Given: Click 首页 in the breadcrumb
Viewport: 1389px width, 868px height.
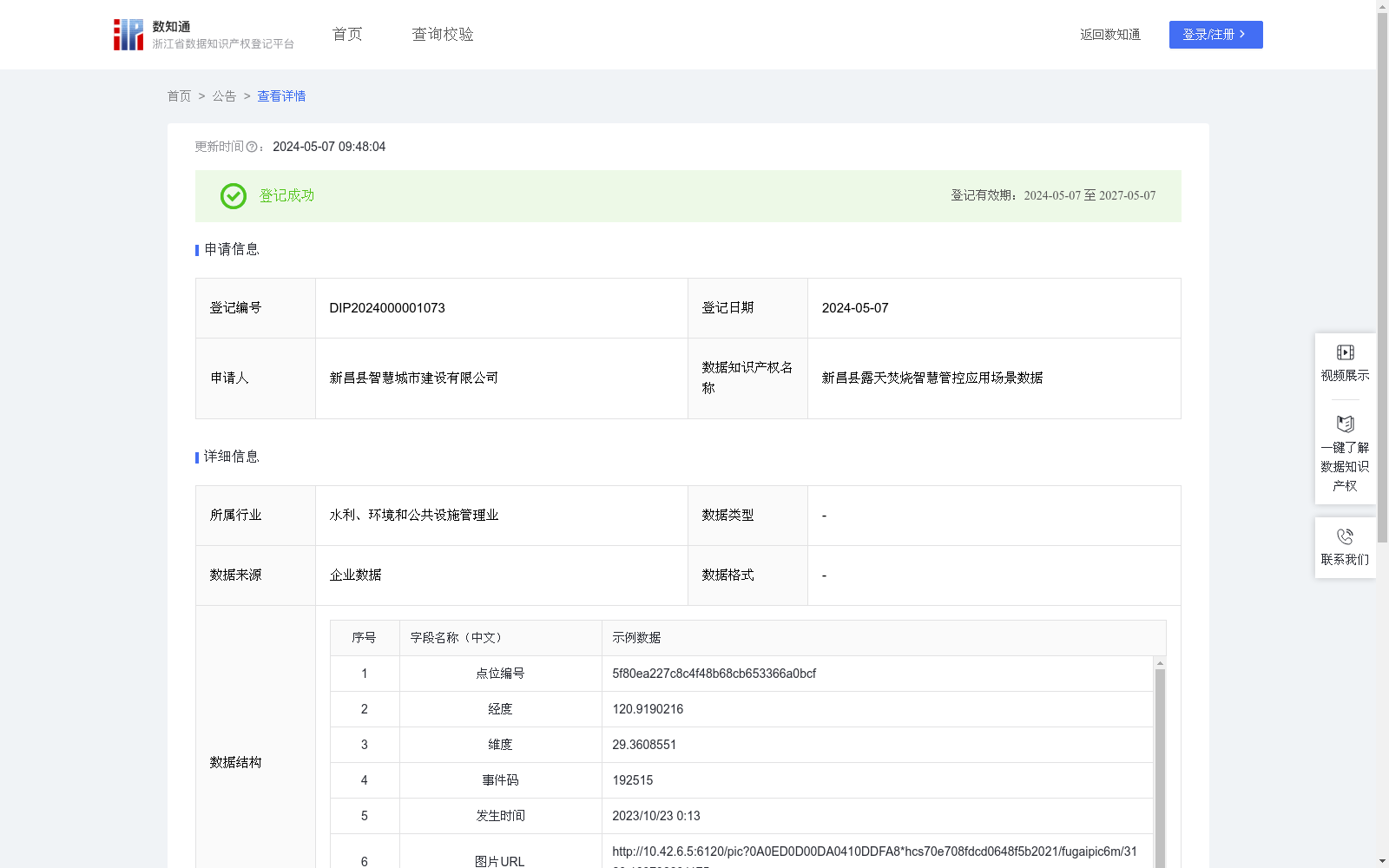Looking at the screenshot, I should (179, 96).
